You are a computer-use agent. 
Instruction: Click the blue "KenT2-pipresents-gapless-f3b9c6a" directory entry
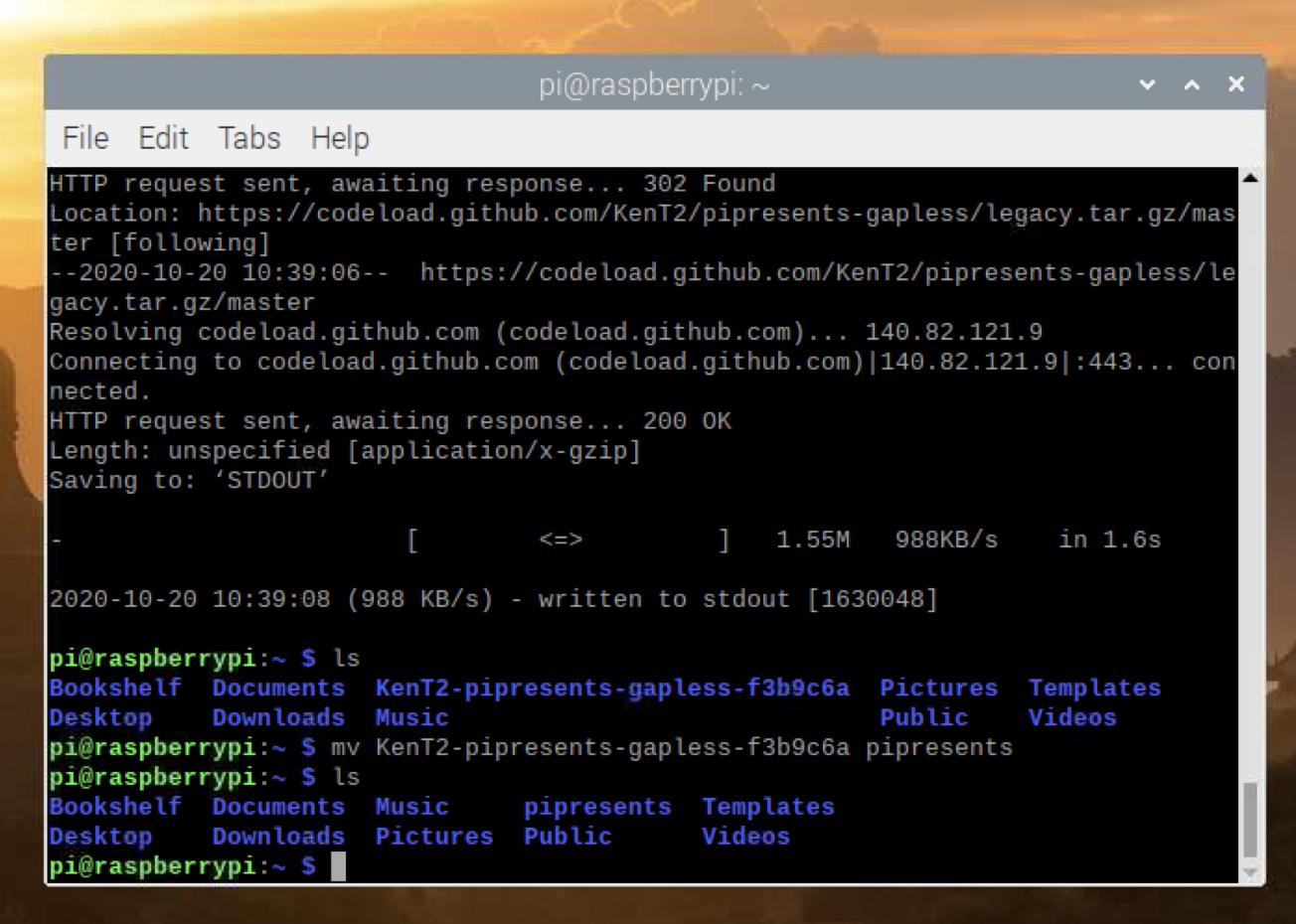(612, 689)
